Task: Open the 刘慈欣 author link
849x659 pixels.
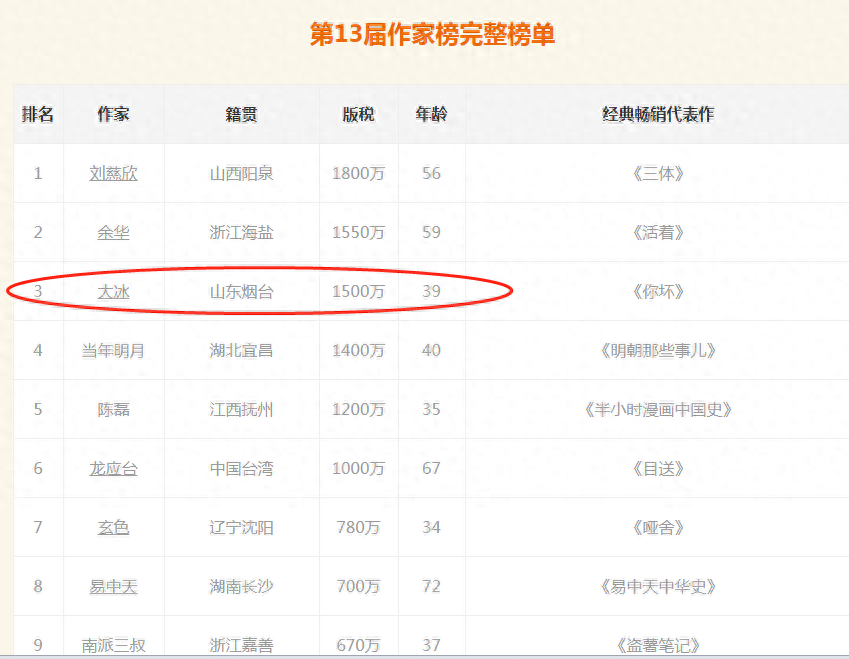Action: pyautogui.click(x=113, y=173)
